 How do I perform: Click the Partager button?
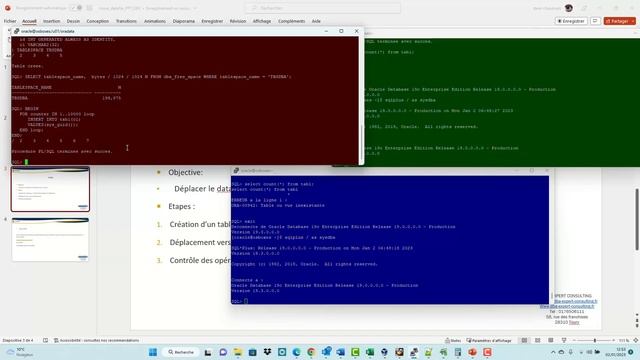620,21
